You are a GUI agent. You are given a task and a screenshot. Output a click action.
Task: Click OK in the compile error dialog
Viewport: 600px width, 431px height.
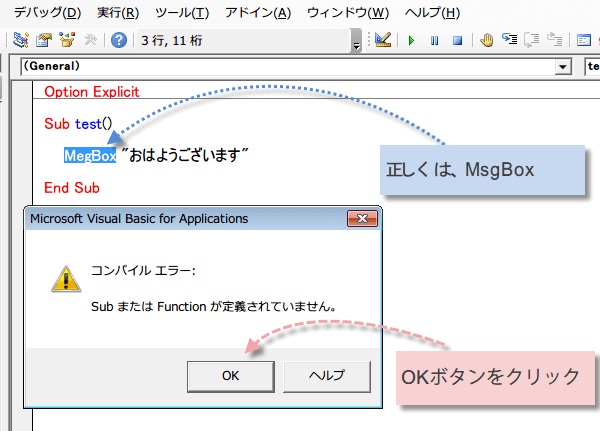(231, 376)
